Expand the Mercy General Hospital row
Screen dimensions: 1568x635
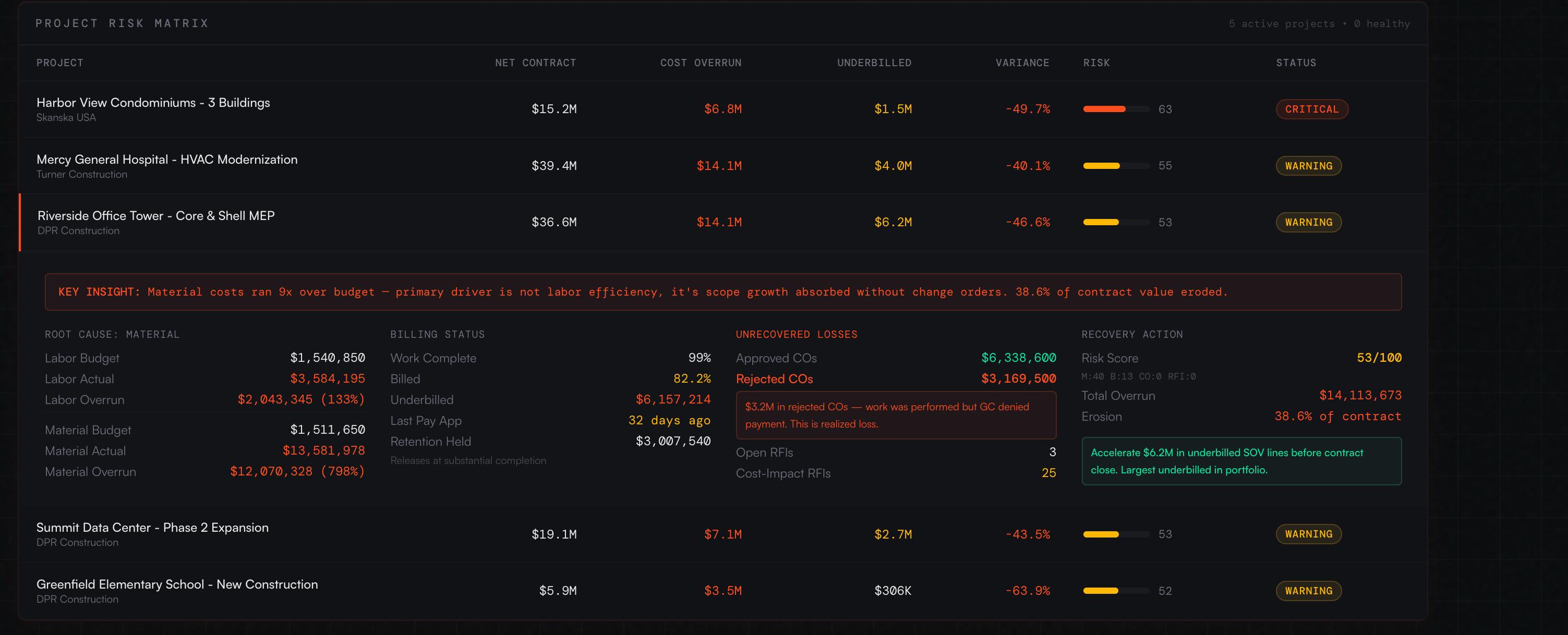pos(167,160)
